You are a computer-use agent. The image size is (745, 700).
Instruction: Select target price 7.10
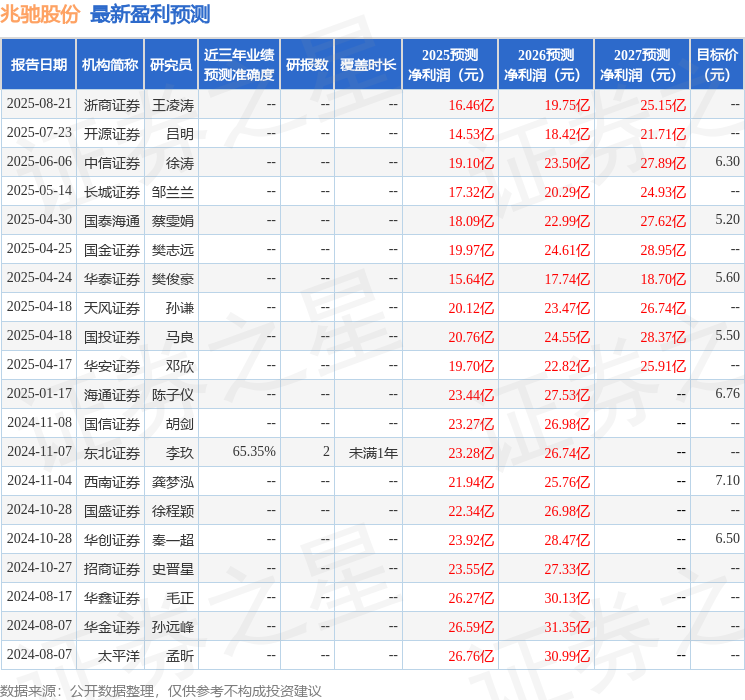pyautogui.click(x=727, y=480)
